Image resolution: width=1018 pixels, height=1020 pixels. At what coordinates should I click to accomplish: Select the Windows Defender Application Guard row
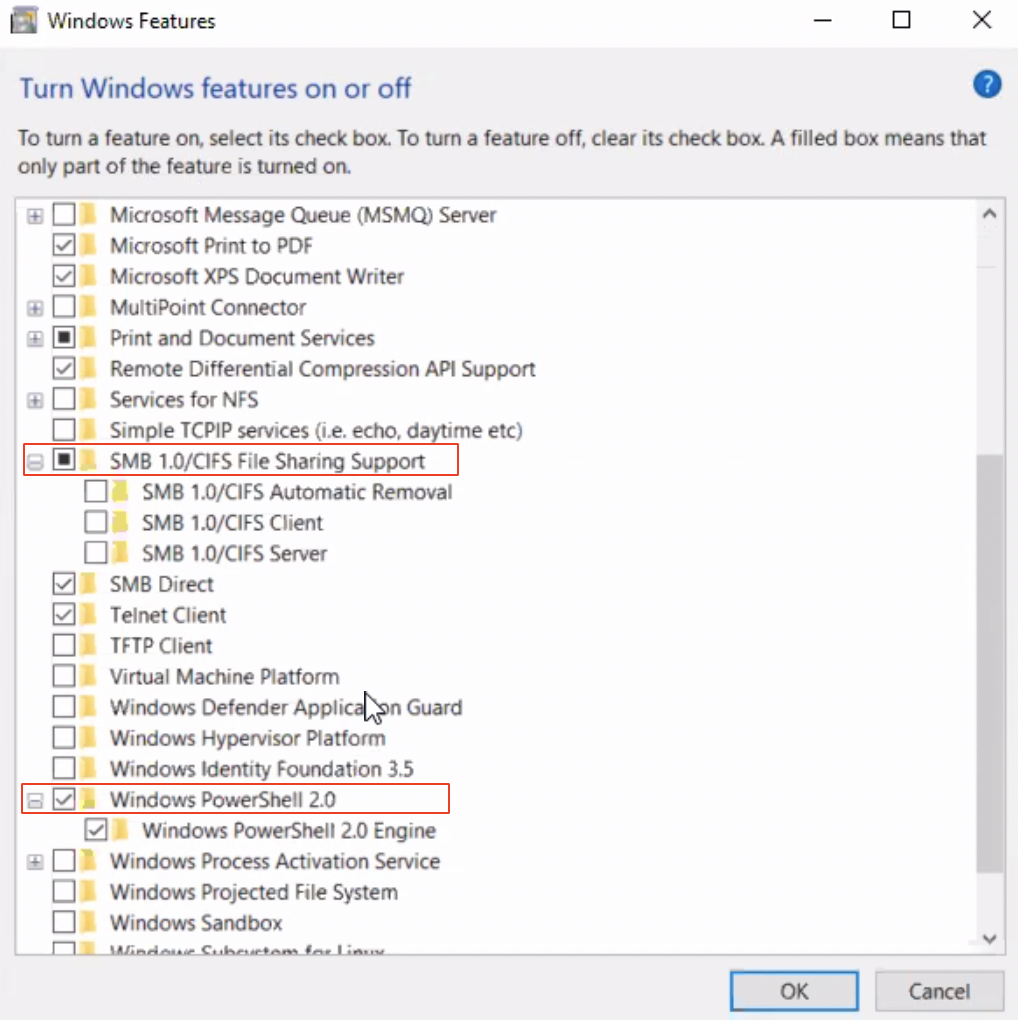tap(286, 706)
